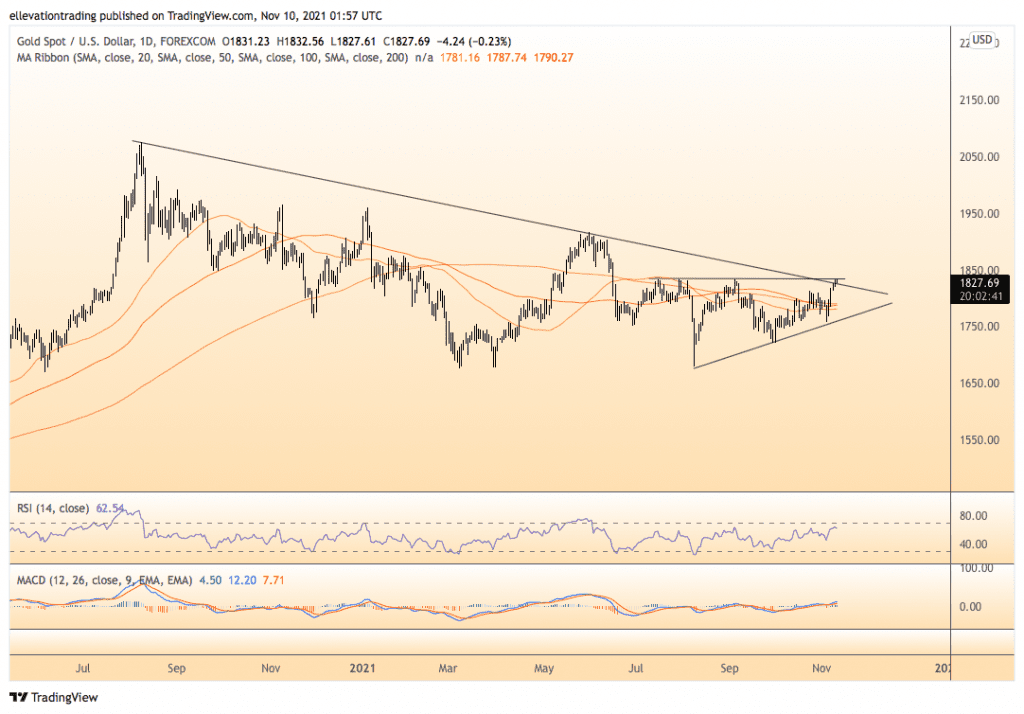Click the MACD line value 12.20
The width and height of the screenshot is (1024, 714).
pos(242,580)
